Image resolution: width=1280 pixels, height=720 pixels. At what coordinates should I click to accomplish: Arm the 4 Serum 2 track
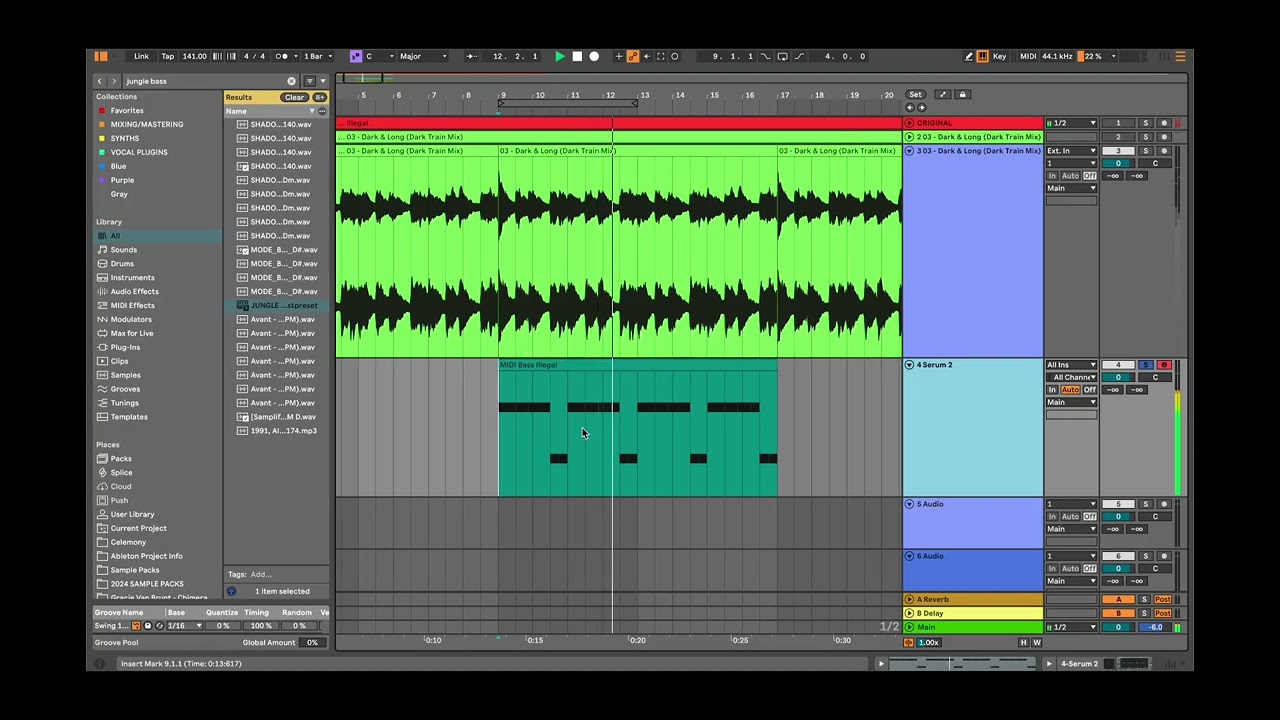tap(1163, 365)
